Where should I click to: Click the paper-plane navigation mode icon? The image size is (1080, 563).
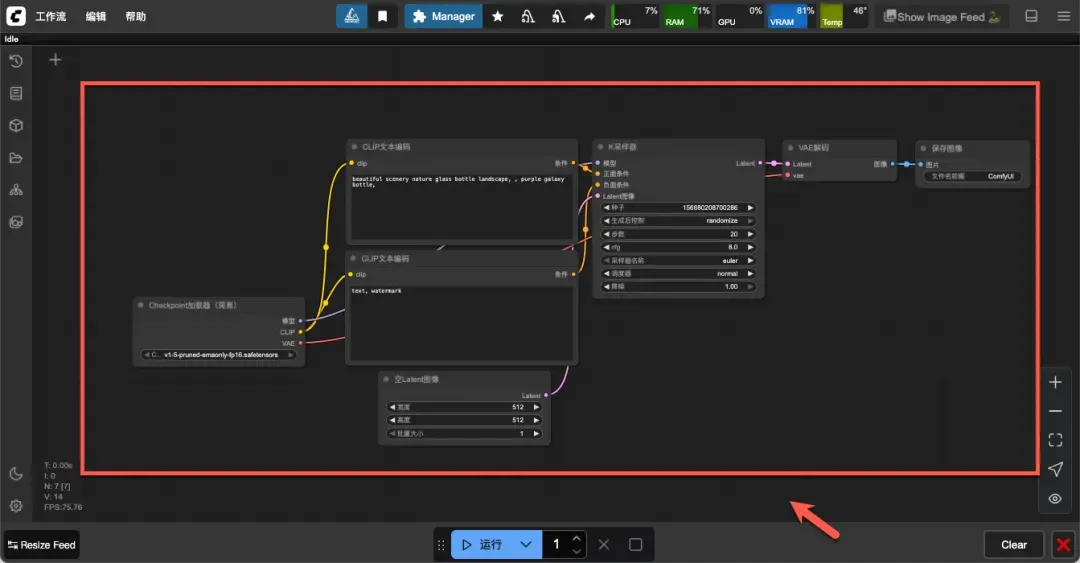[x=1055, y=469]
